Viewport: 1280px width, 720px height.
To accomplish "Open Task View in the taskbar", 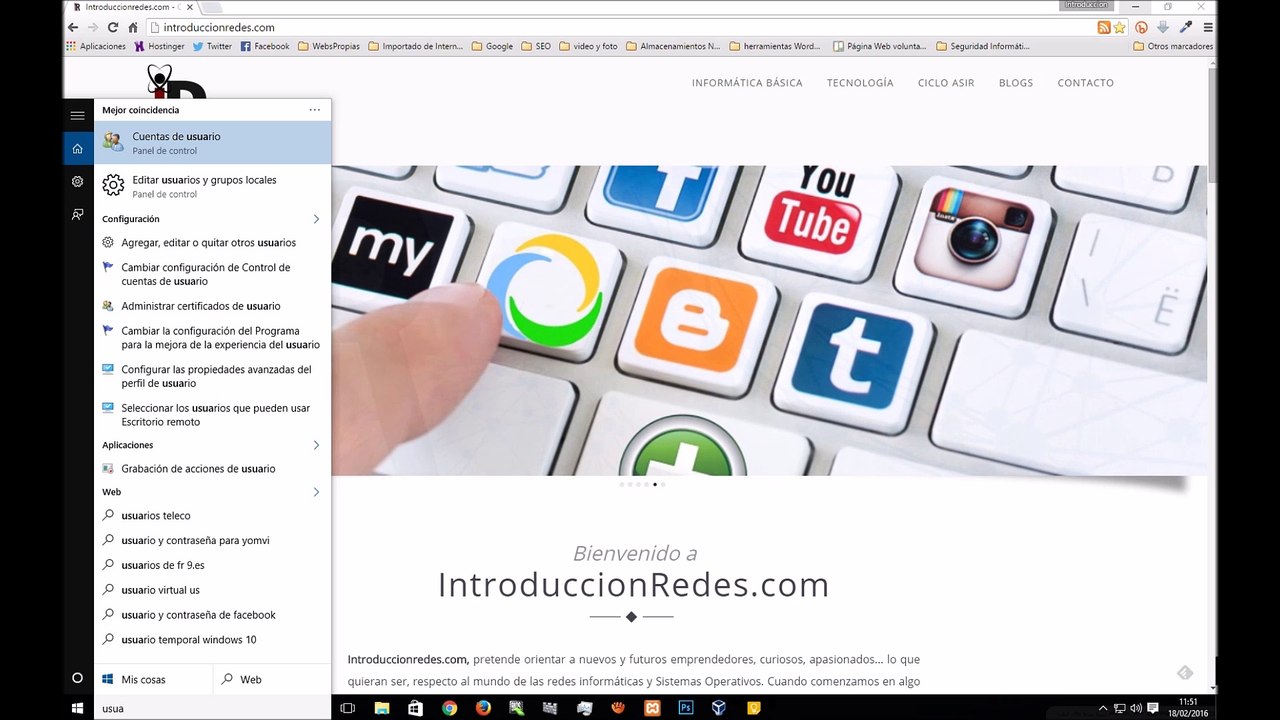I will [x=347, y=708].
